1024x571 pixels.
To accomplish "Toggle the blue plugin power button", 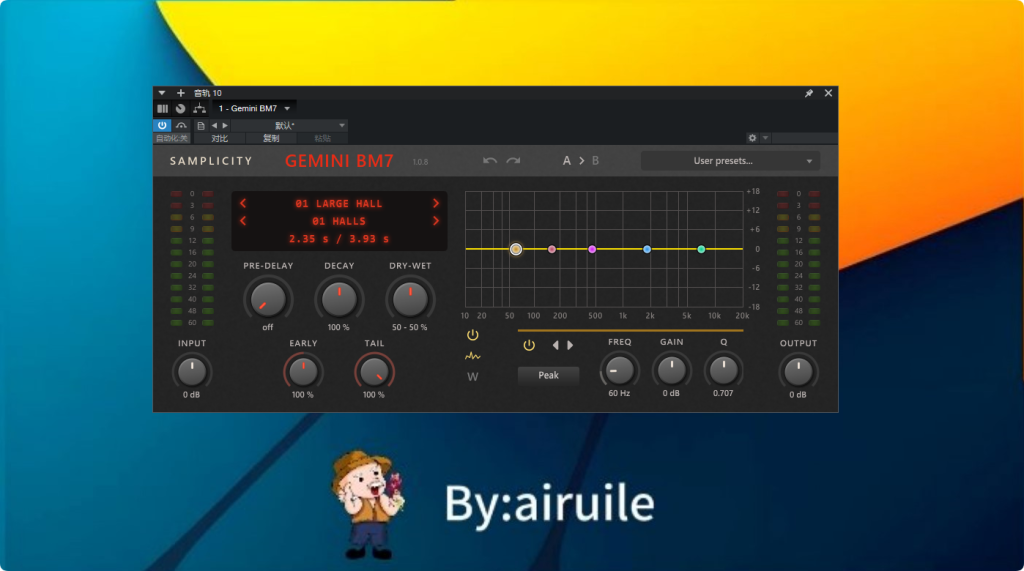I will 162,125.
